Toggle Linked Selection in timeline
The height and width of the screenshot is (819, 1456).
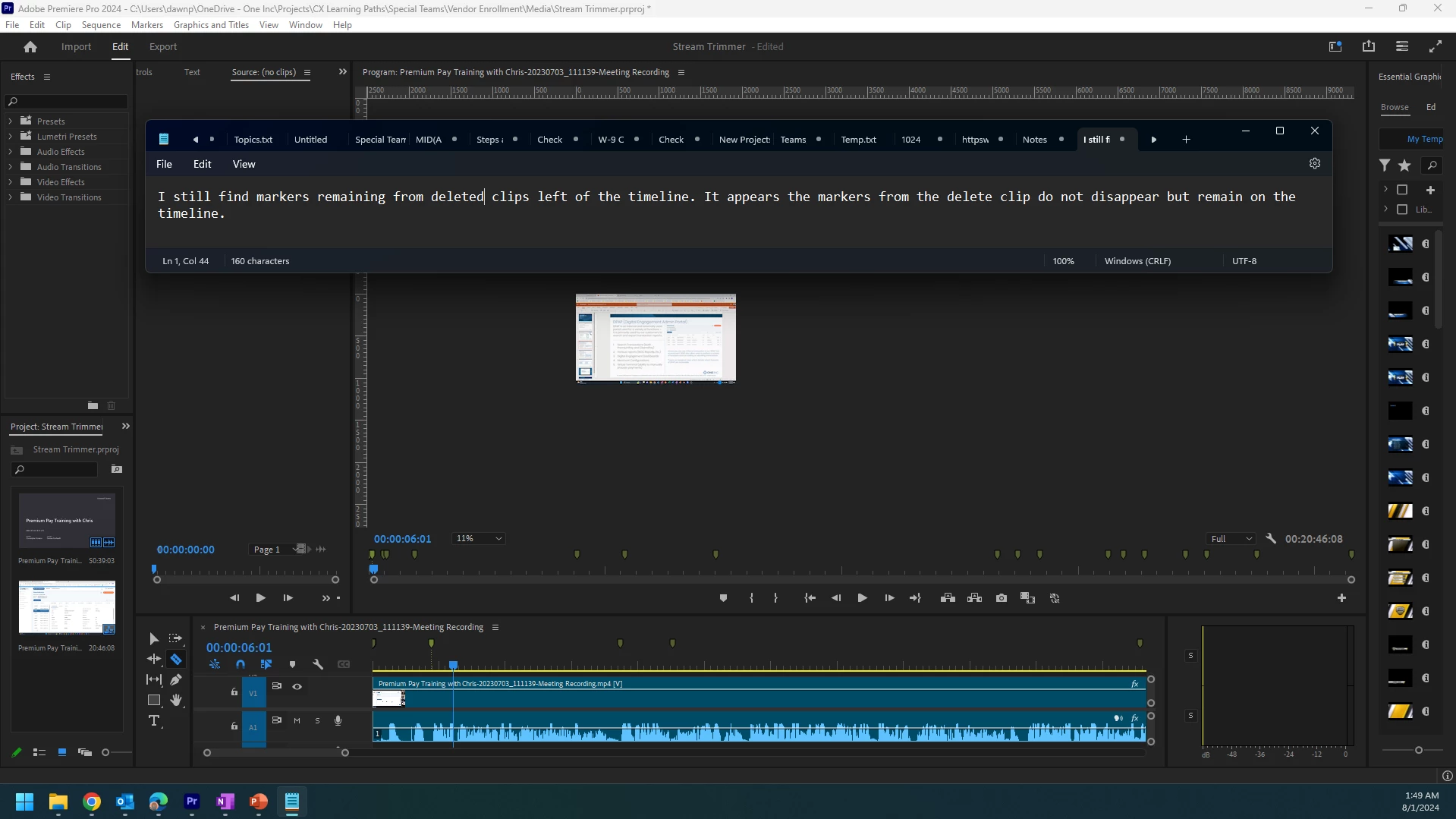(x=266, y=664)
